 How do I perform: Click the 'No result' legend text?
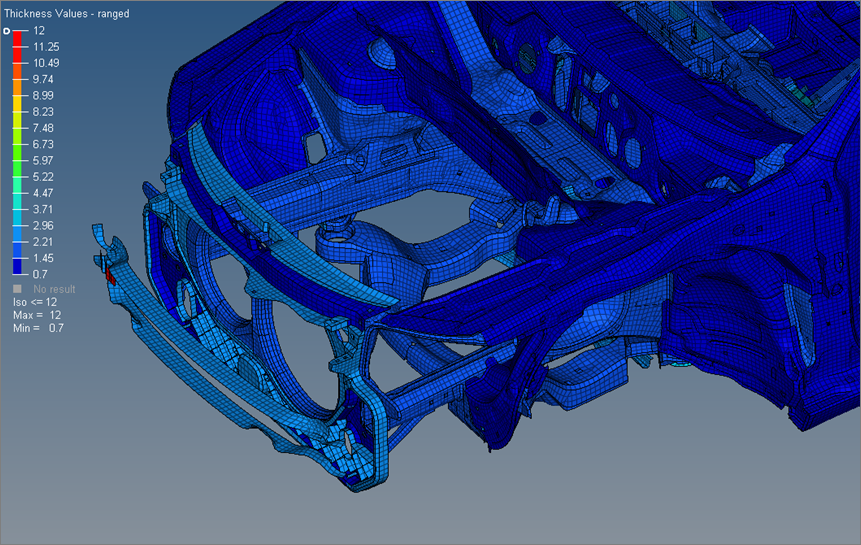(x=54, y=289)
